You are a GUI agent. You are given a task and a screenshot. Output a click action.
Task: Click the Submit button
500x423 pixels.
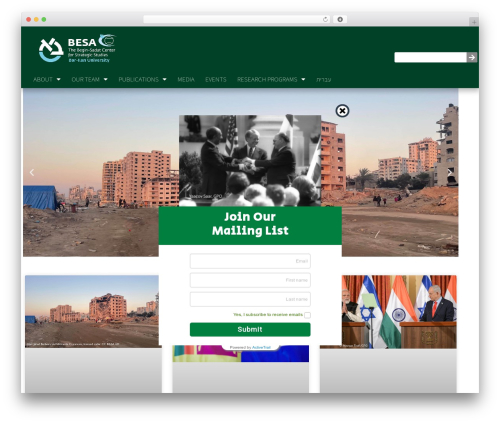(x=250, y=329)
